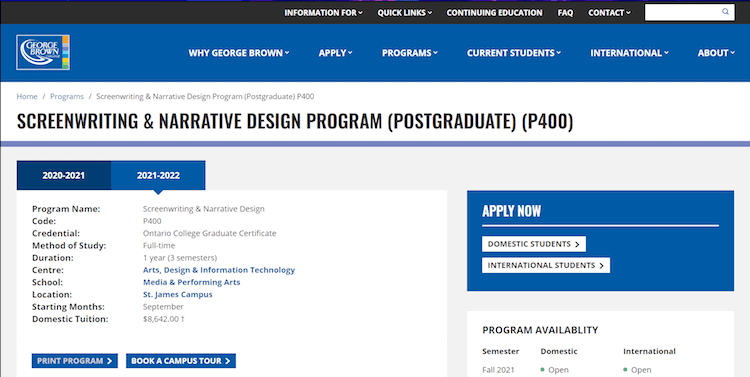Image resolution: width=750 pixels, height=377 pixels.
Task: Open the FAQ page
Action: tap(565, 13)
